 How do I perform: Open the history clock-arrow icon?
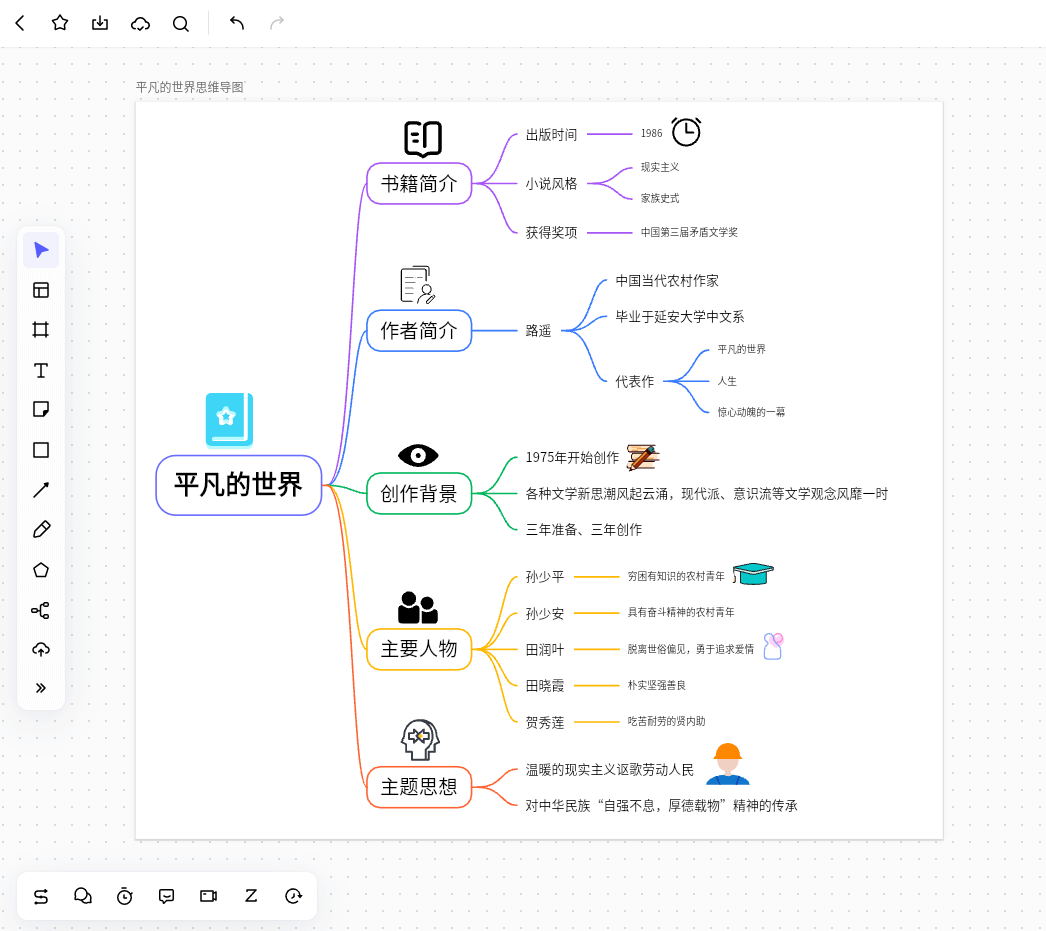[294, 896]
